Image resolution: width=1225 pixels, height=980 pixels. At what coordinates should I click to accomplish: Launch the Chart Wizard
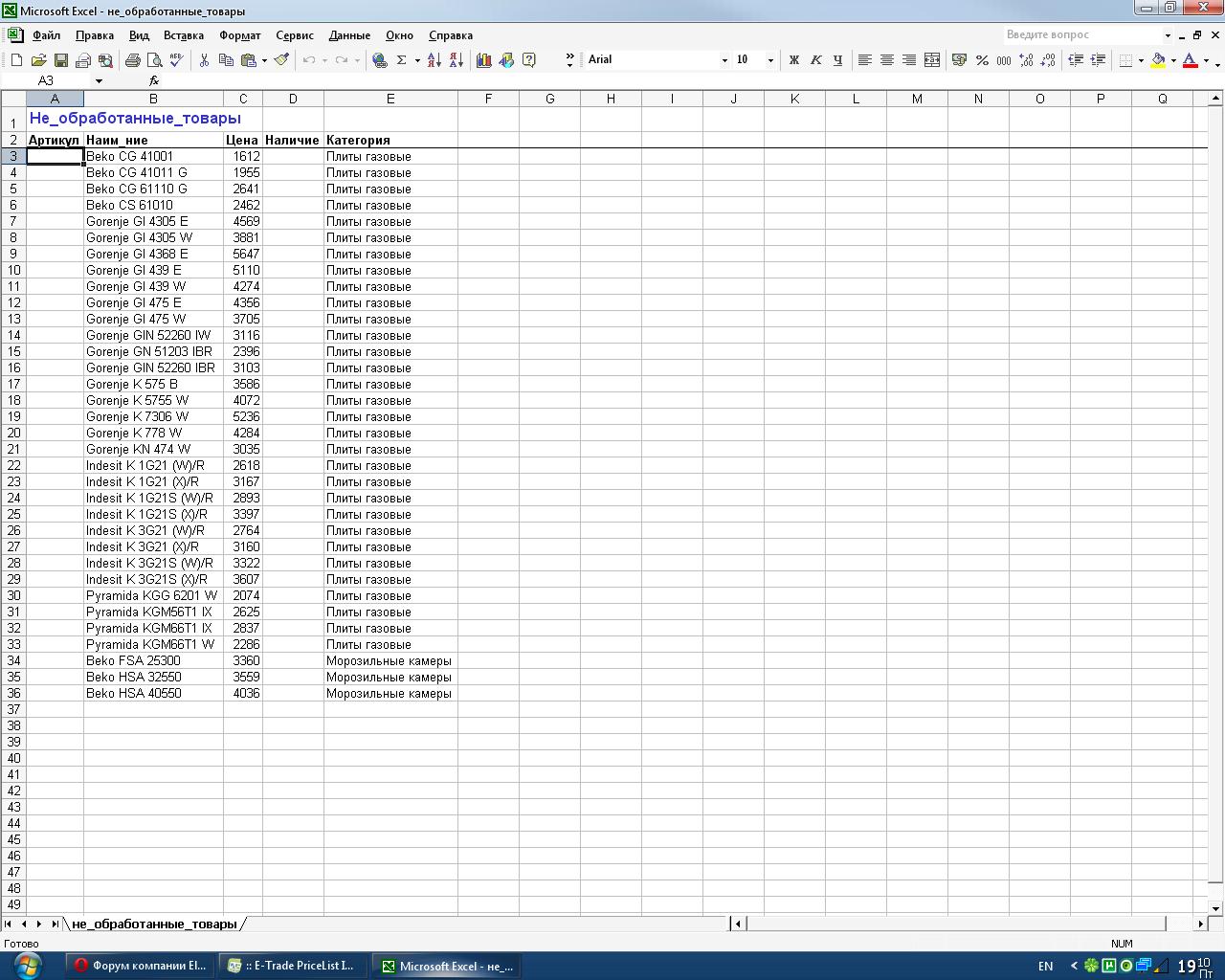[x=484, y=60]
